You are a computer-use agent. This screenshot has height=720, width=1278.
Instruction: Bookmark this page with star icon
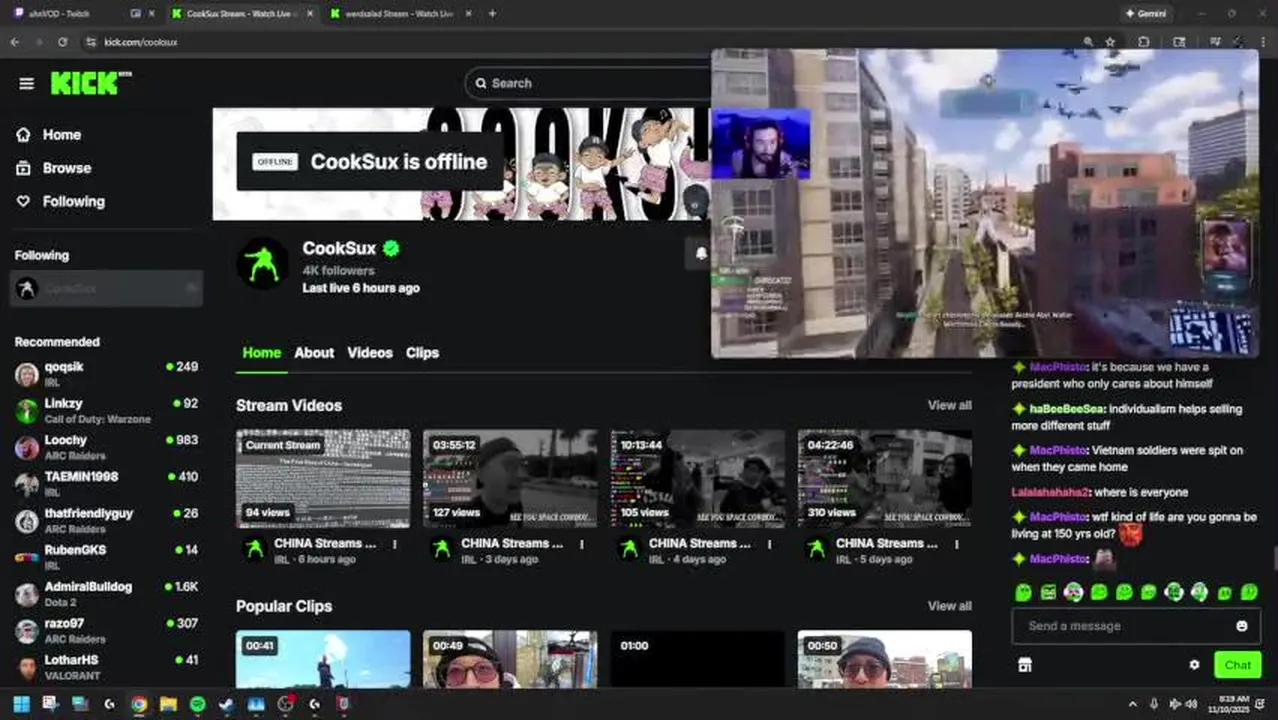pos(1110,42)
